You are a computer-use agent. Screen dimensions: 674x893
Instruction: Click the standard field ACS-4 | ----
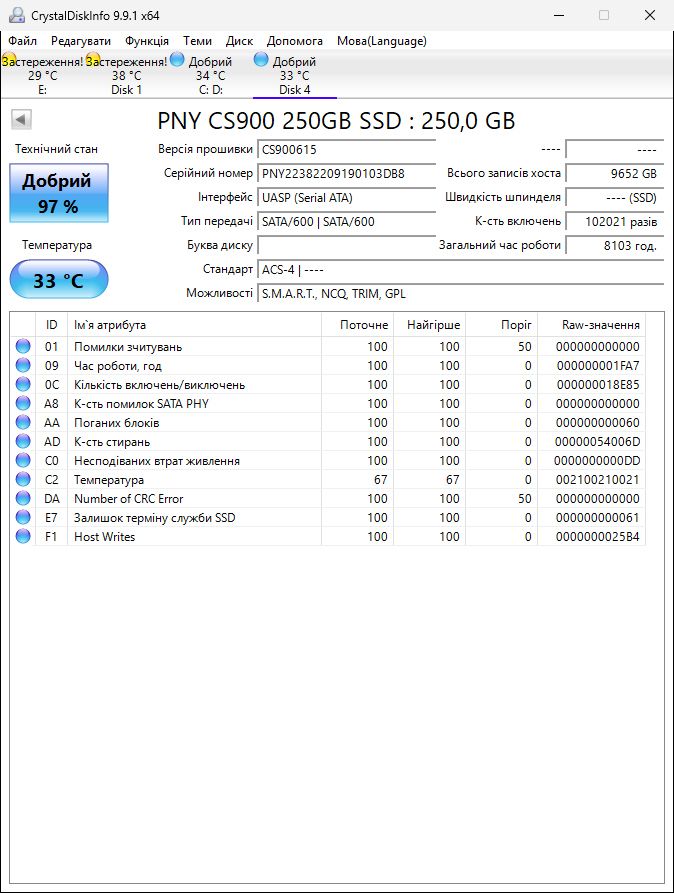(460, 269)
